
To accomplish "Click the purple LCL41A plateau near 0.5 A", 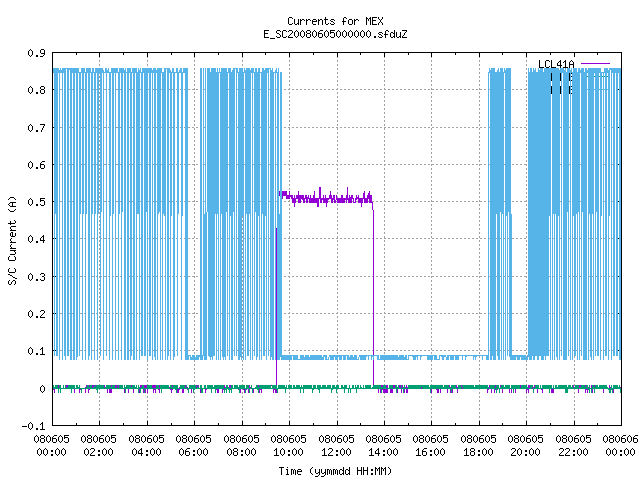I will pyautogui.click(x=327, y=199).
